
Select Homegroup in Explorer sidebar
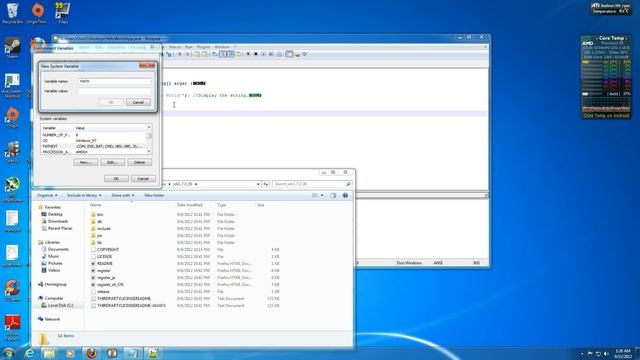(55, 284)
